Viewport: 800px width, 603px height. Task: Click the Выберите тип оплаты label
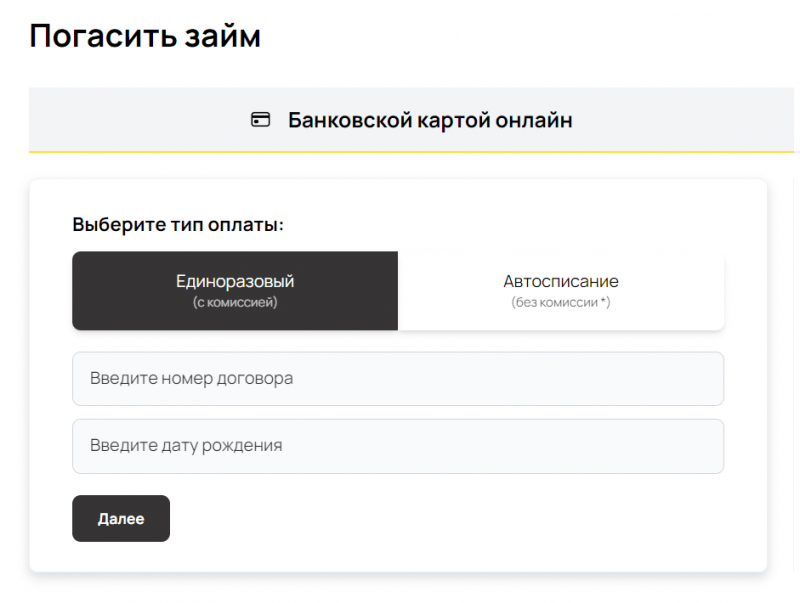[x=178, y=225]
